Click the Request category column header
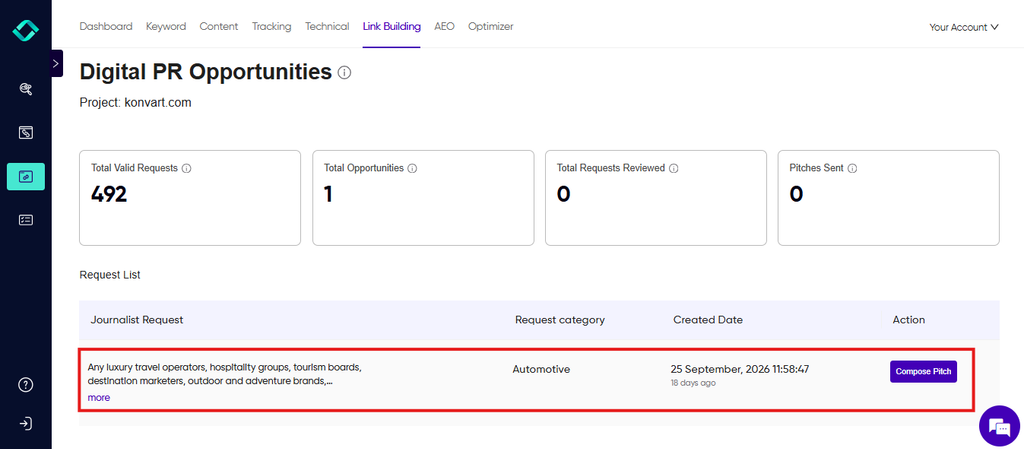The height and width of the screenshot is (449, 1024). pyautogui.click(x=560, y=320)
